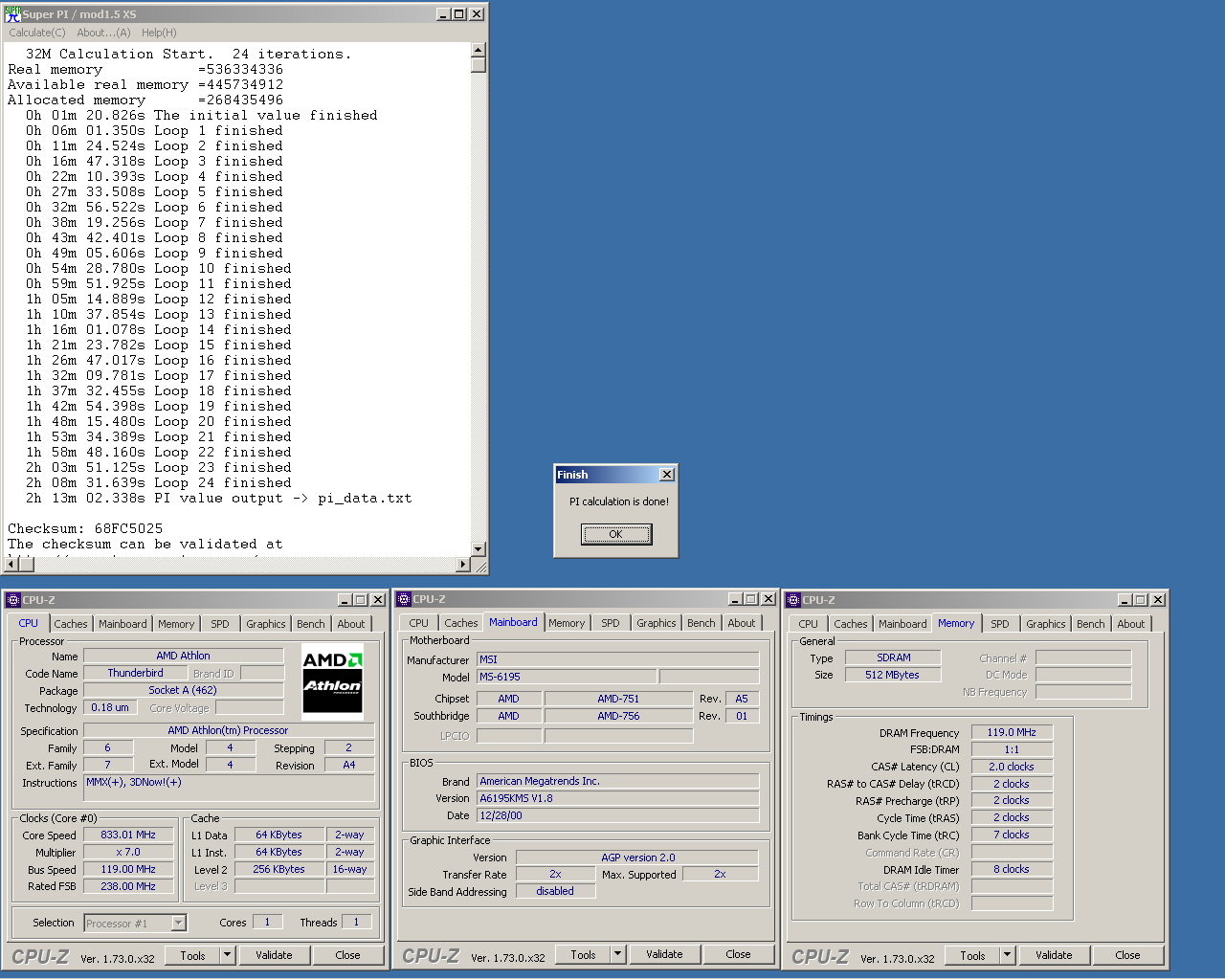
Task: Switch to CPU tab in Mainboard window
Action: 419,623
